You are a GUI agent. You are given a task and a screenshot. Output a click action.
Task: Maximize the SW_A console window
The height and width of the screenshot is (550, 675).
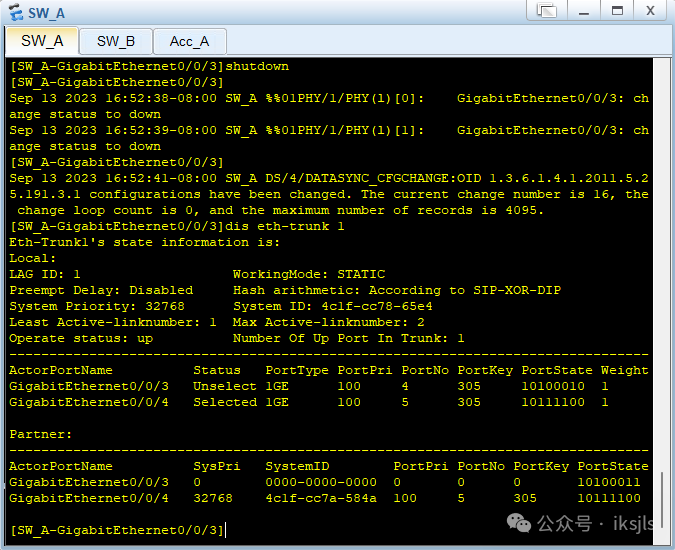(x=617, y=11)
